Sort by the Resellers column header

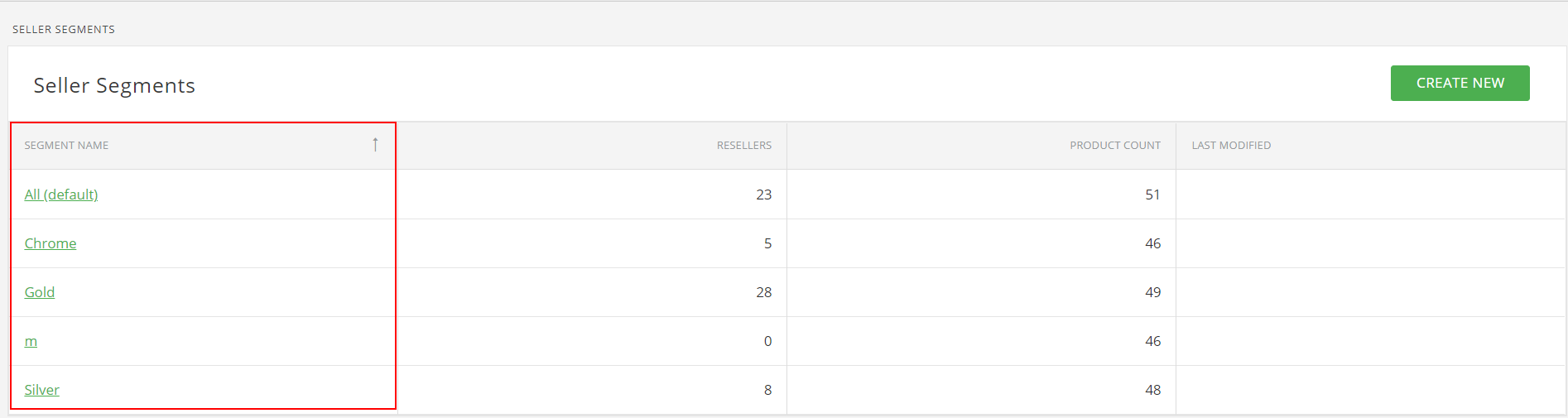[744, 145]
